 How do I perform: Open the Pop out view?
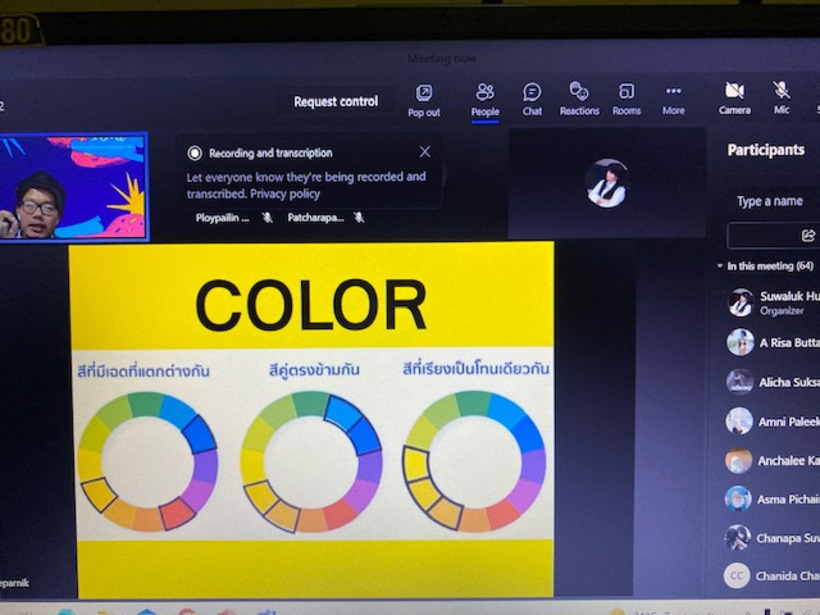(x=424, y=99)
